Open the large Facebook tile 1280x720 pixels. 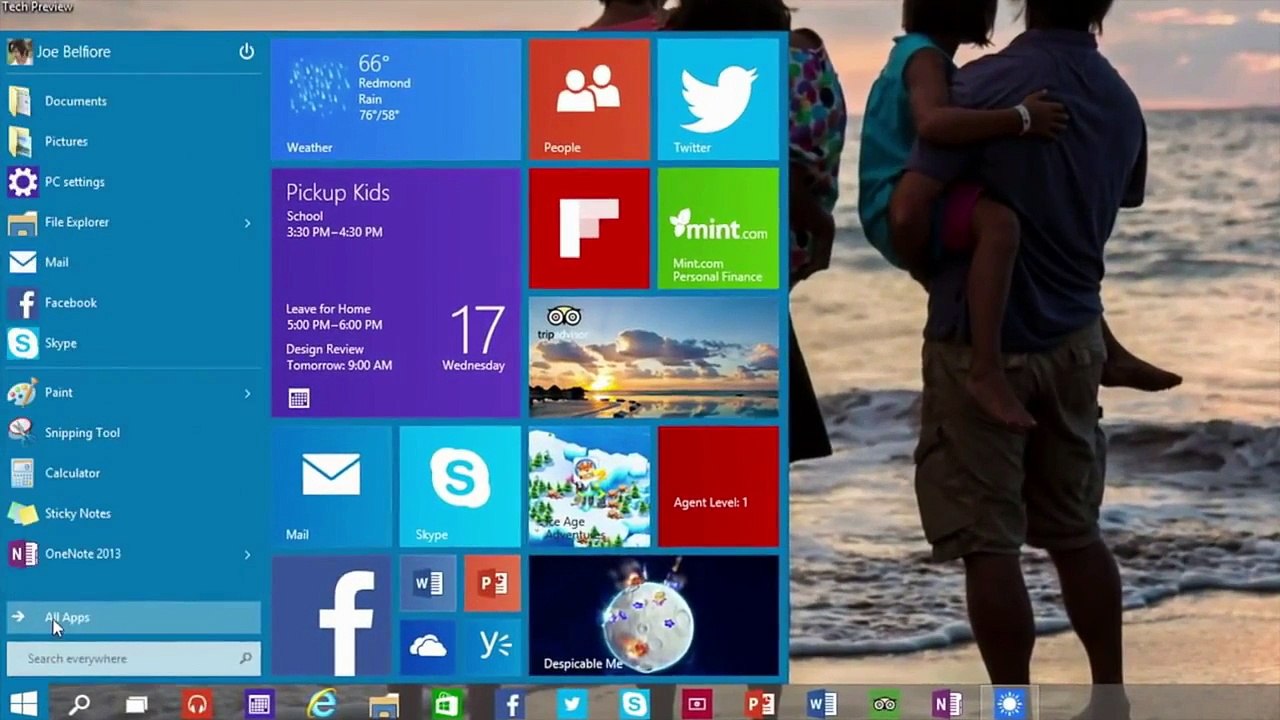(331, 615)
